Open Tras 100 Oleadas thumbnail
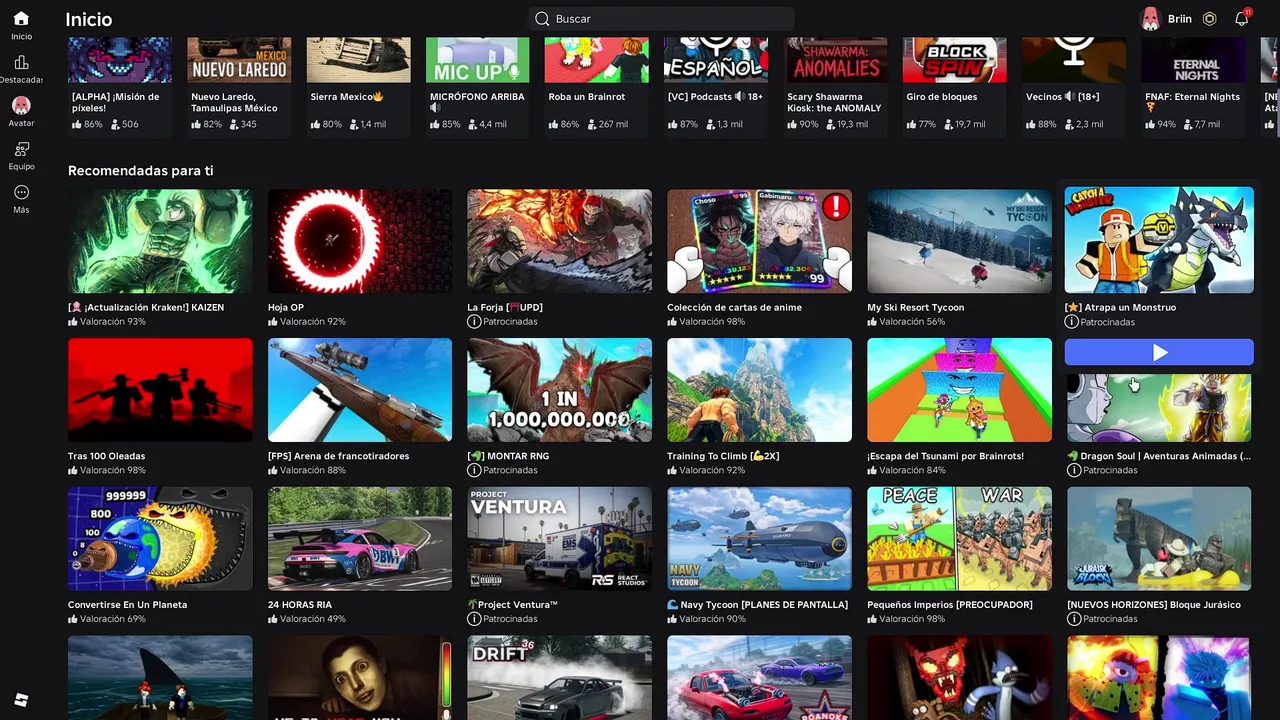The image size is (1280, 720). pos(160,390)
